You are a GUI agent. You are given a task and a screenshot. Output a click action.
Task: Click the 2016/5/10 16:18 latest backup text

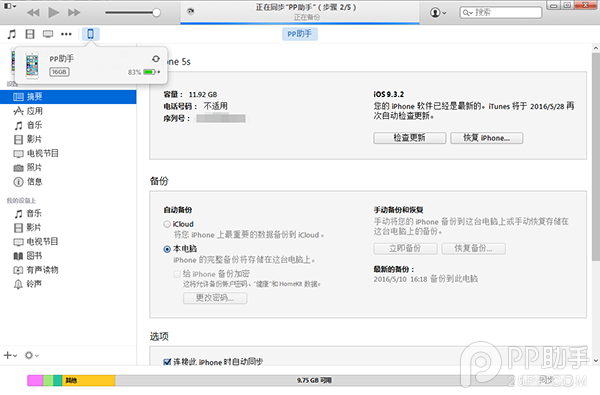[426, 279]
